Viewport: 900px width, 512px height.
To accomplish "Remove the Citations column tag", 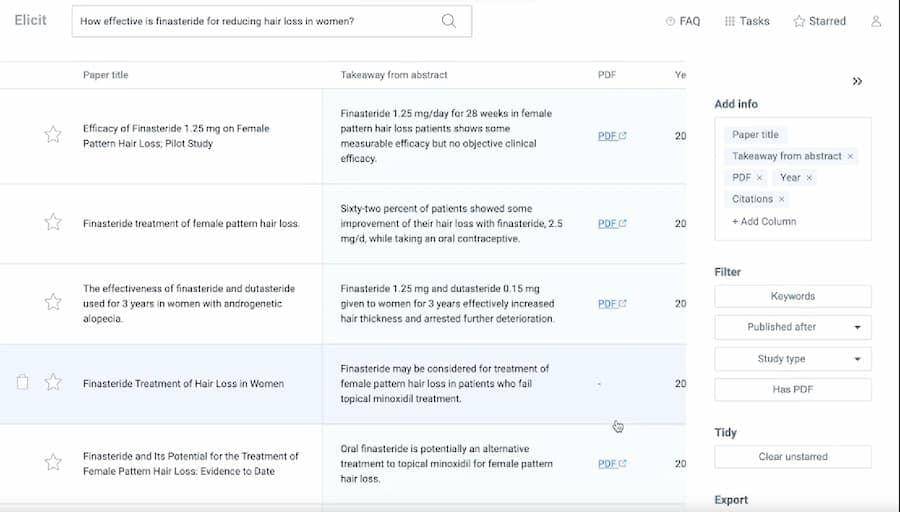I will 781,199.
